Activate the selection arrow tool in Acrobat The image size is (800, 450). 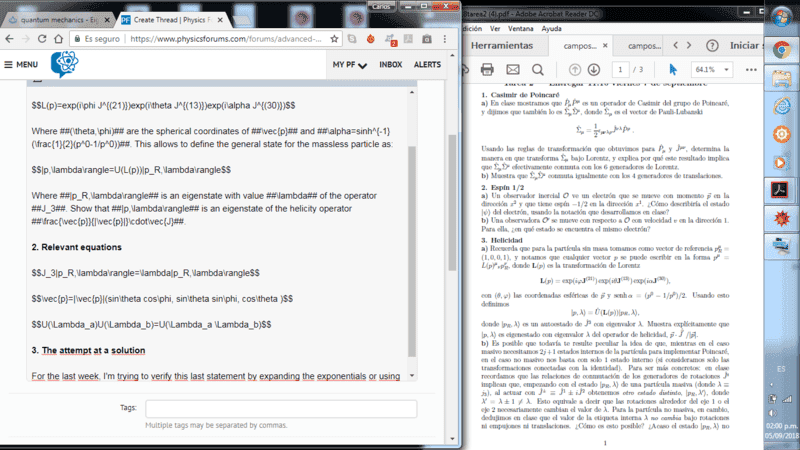673,69
